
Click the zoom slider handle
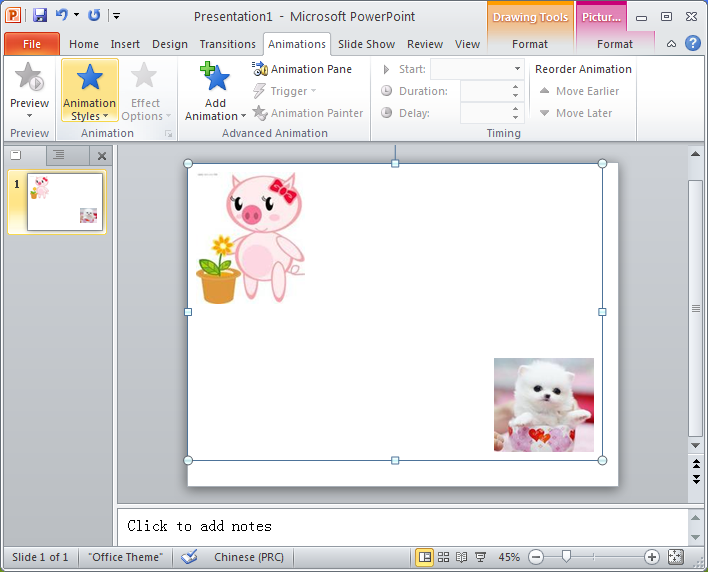point(566,557)
